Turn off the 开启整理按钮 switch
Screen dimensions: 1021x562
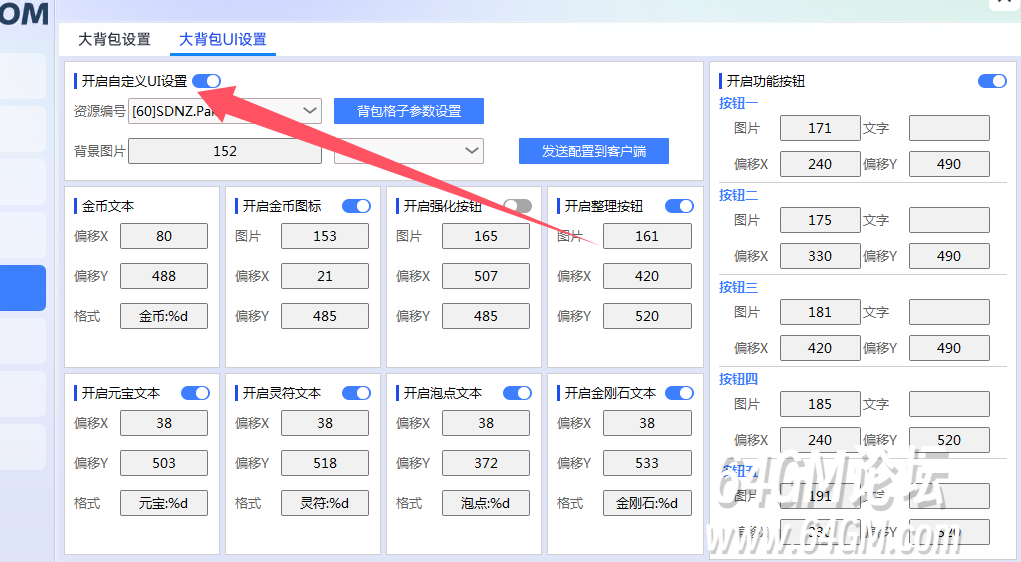click(x=679, y=206)
